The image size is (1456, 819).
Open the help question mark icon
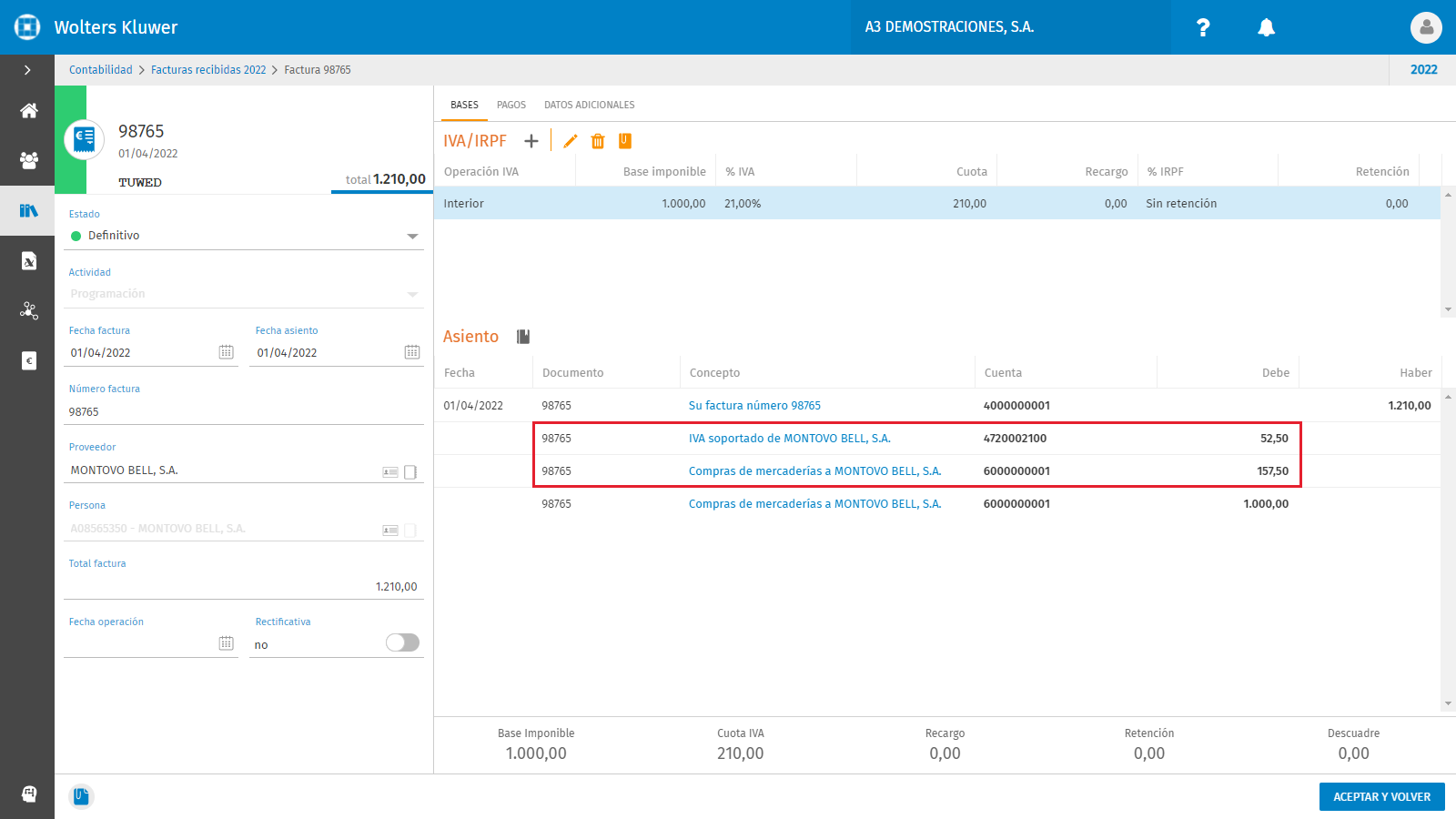1203,27
